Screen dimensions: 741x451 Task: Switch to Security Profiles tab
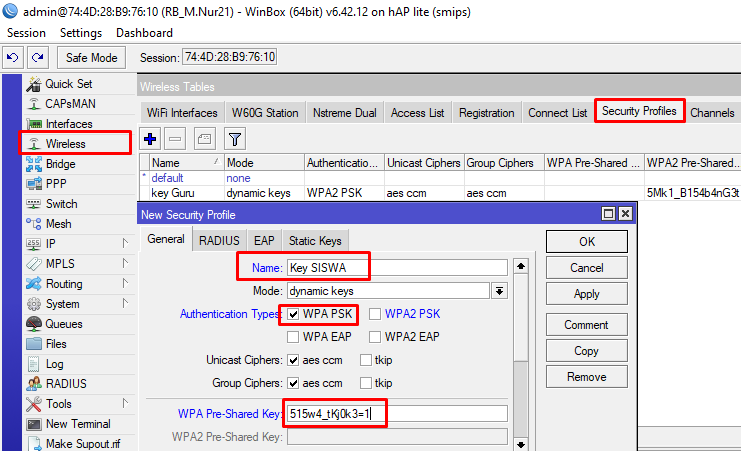639,111
